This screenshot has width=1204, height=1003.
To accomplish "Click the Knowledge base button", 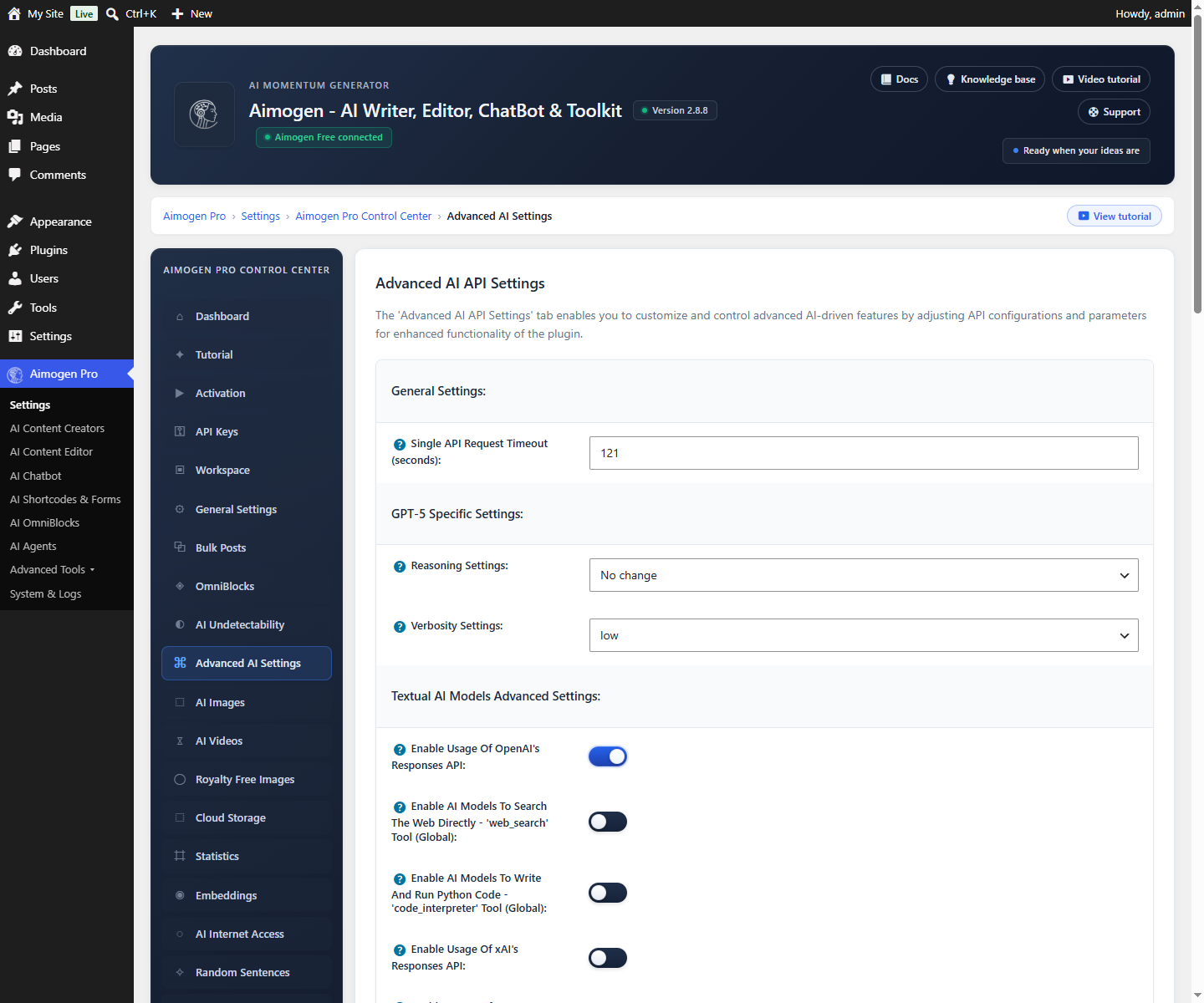I will (x=990, y=79).
